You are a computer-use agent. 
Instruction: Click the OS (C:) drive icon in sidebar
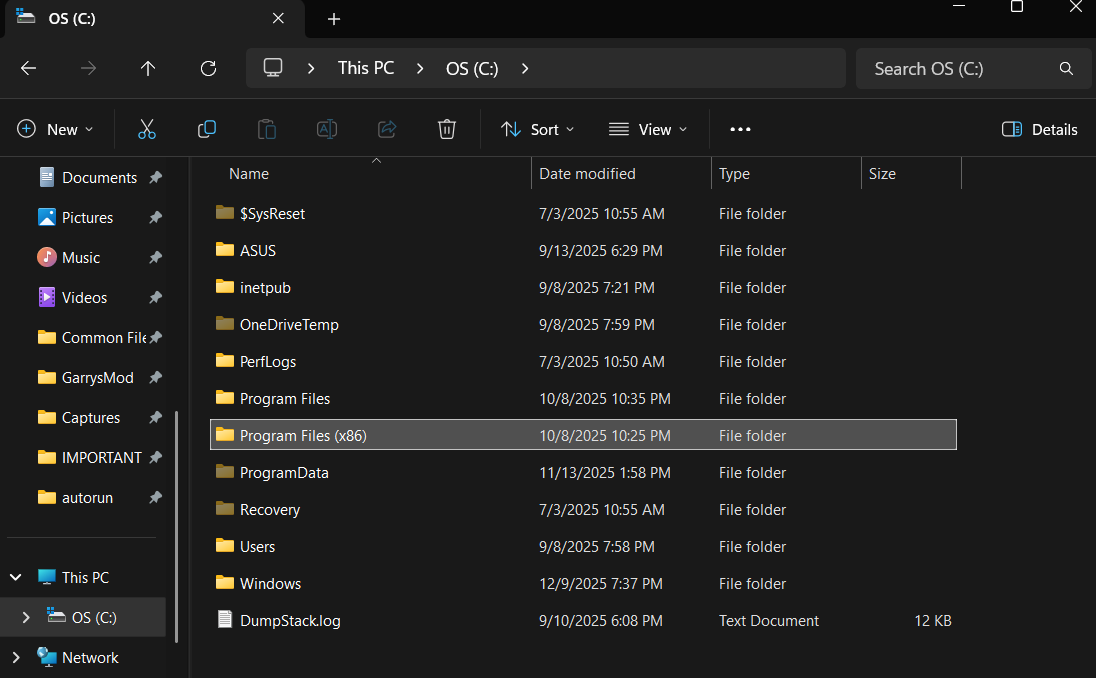(56, 616)
